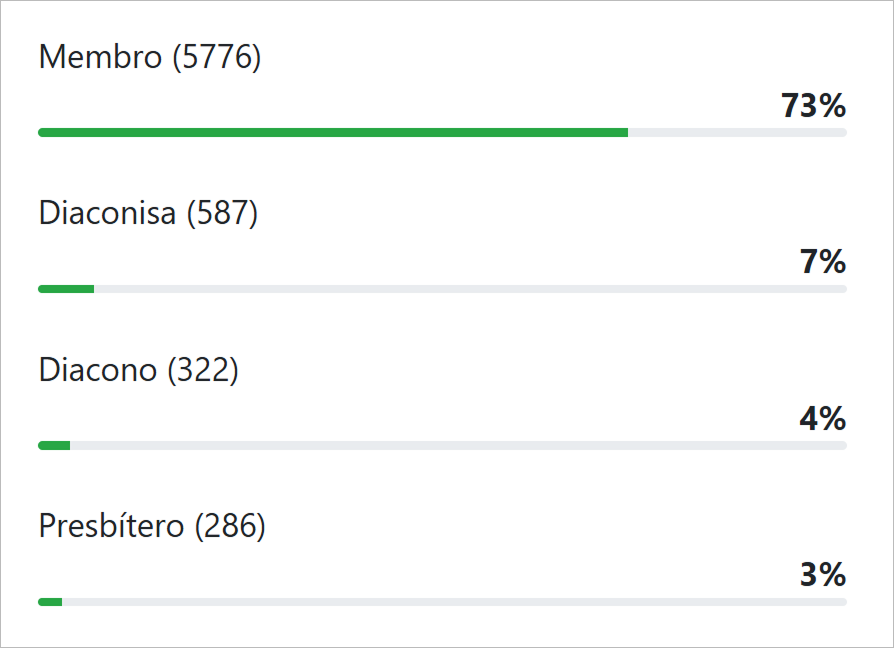Click the gray unfilled part of Diacono bar

pos(458,445)
